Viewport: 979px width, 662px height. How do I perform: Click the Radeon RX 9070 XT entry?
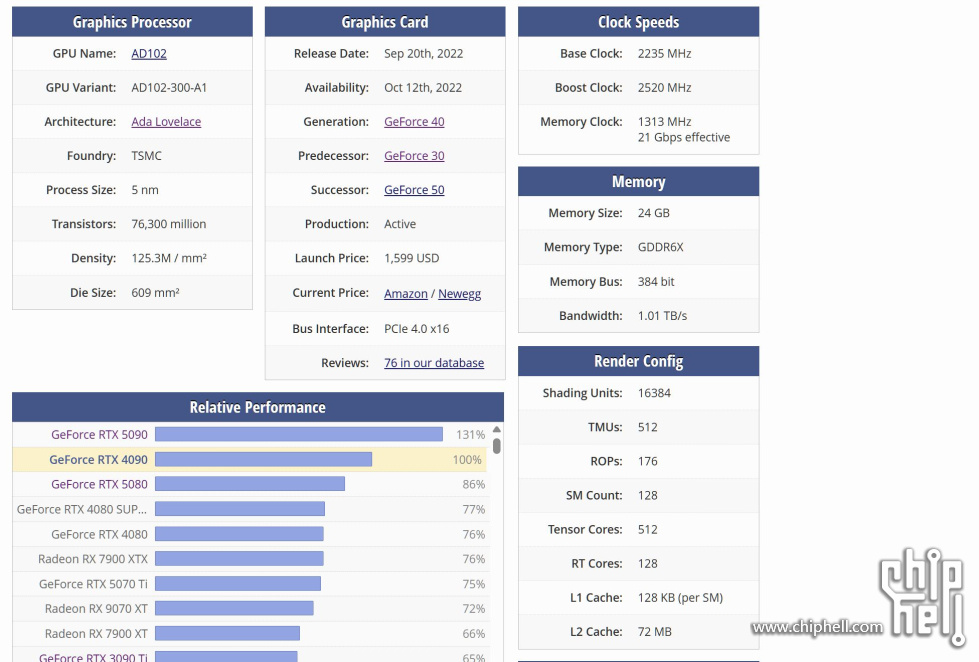96,609
